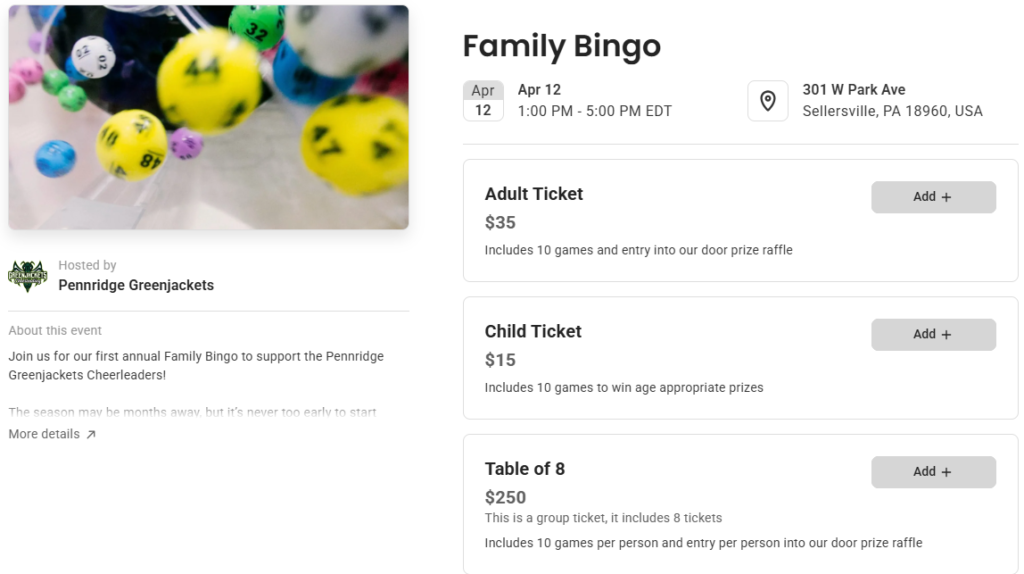1024x574 pixels.
Task: Click the Pennridge Greenjackets logo
Action: [x=28, y=276]
